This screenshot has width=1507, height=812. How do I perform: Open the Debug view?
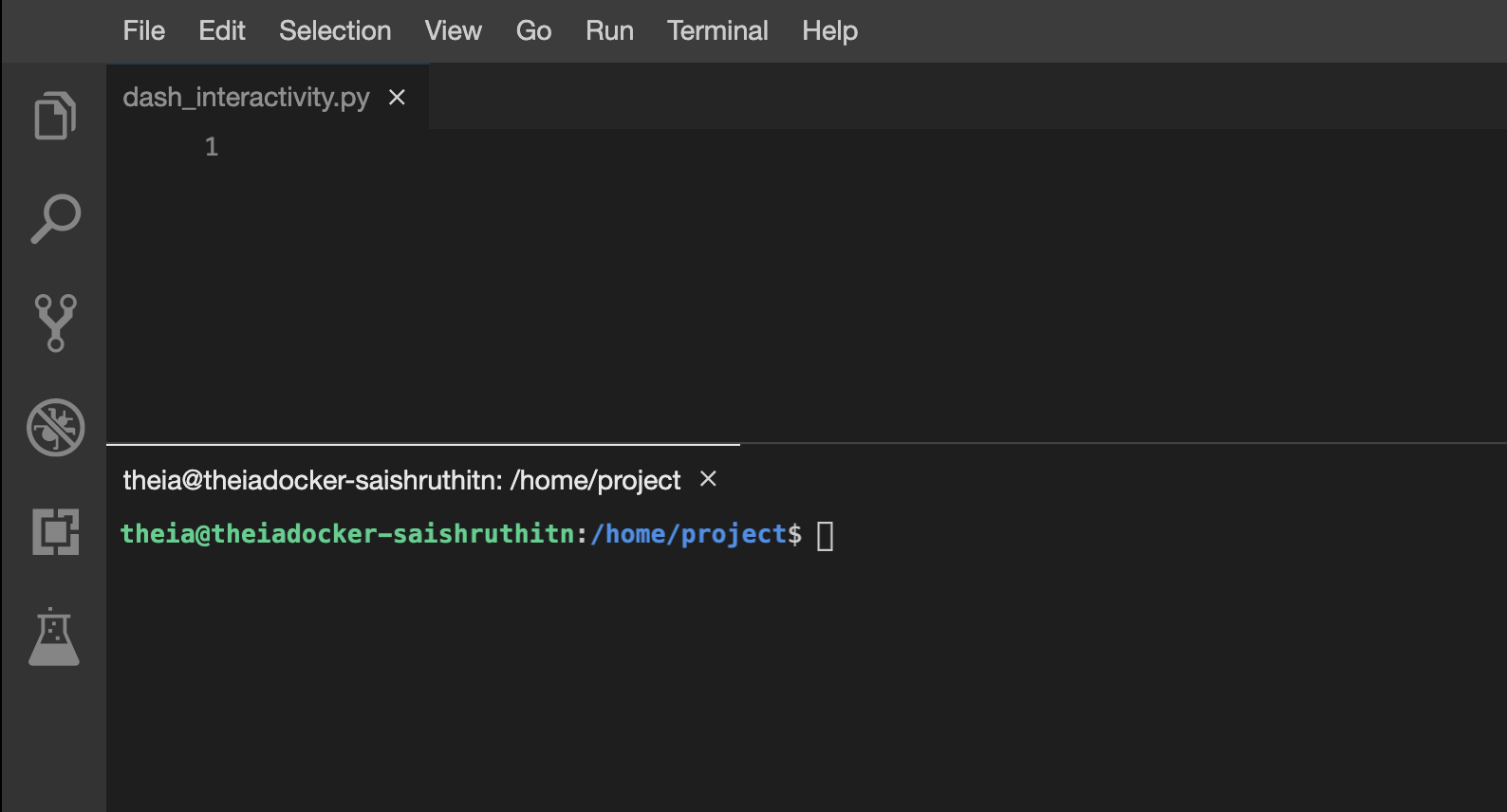point(55,427)
